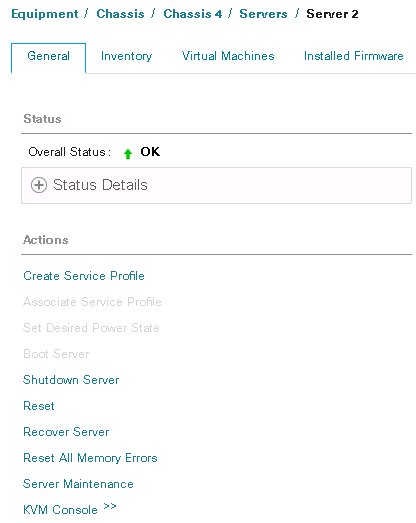Expand the Status Details plus icon

click(39, 185)
